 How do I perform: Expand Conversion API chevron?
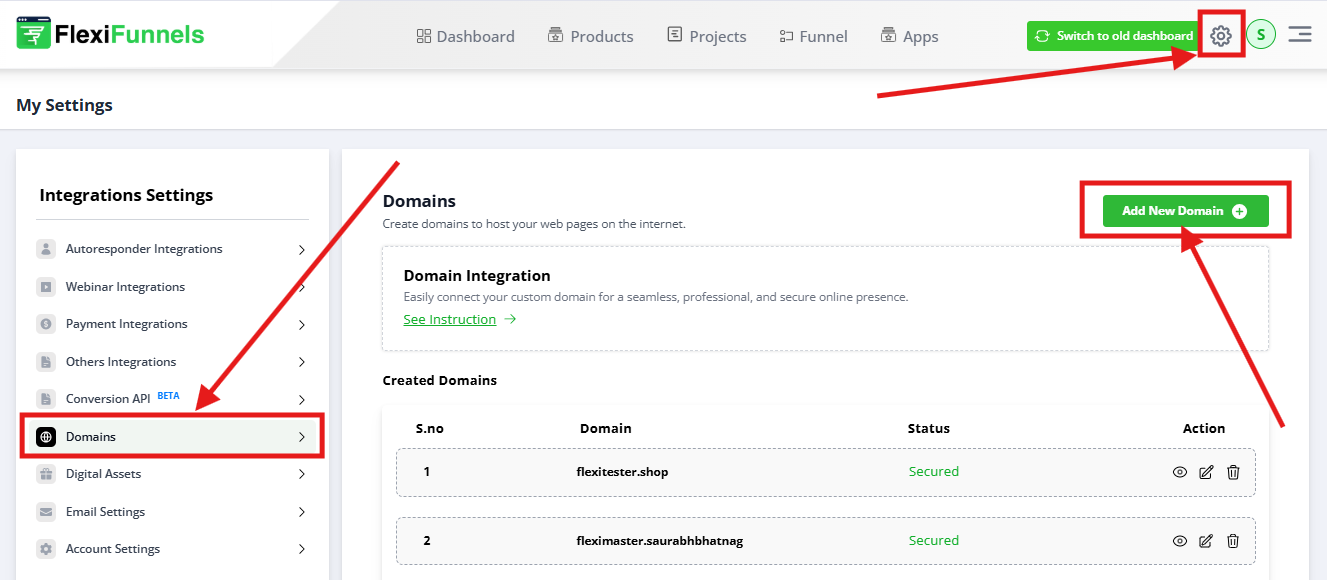pos(302,400)
